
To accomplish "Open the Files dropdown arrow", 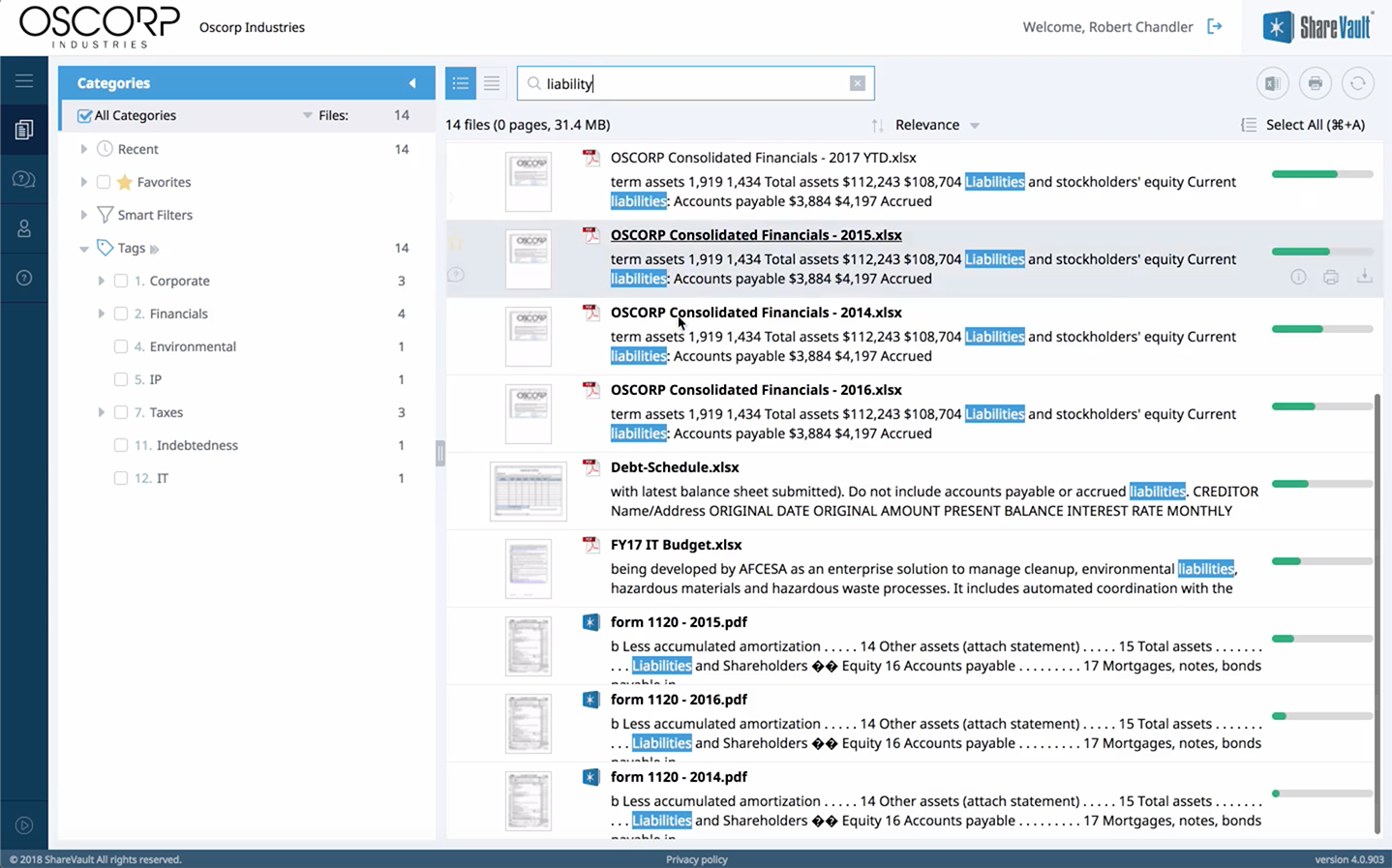I will click(x=308, y=115).
